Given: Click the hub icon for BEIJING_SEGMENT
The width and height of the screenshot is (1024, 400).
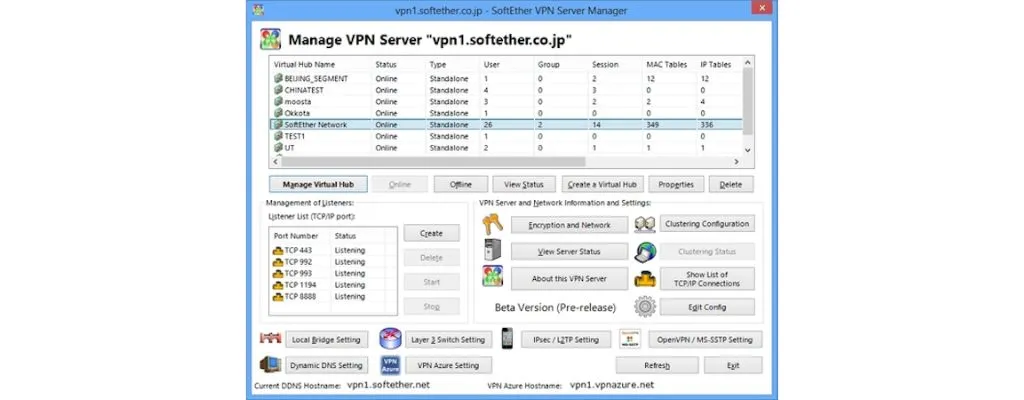Looking at the screenshot, I should [x=278, y=78].
